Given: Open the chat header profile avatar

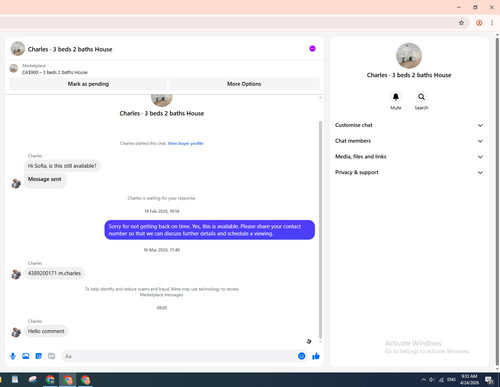Looking at the screenshot, I should tap(18, 49).
